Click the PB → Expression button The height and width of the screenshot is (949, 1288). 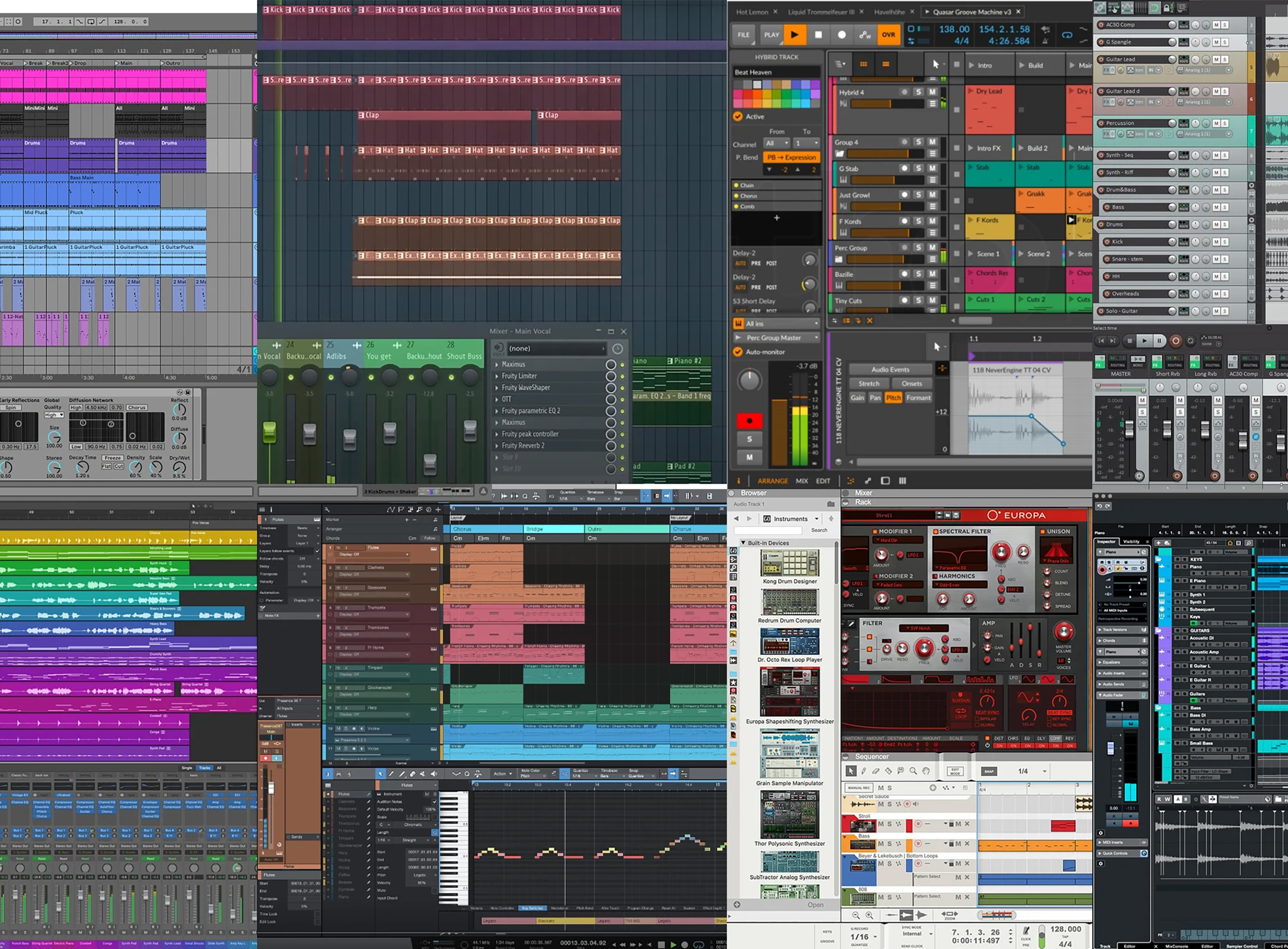click(x=791, y=157)
